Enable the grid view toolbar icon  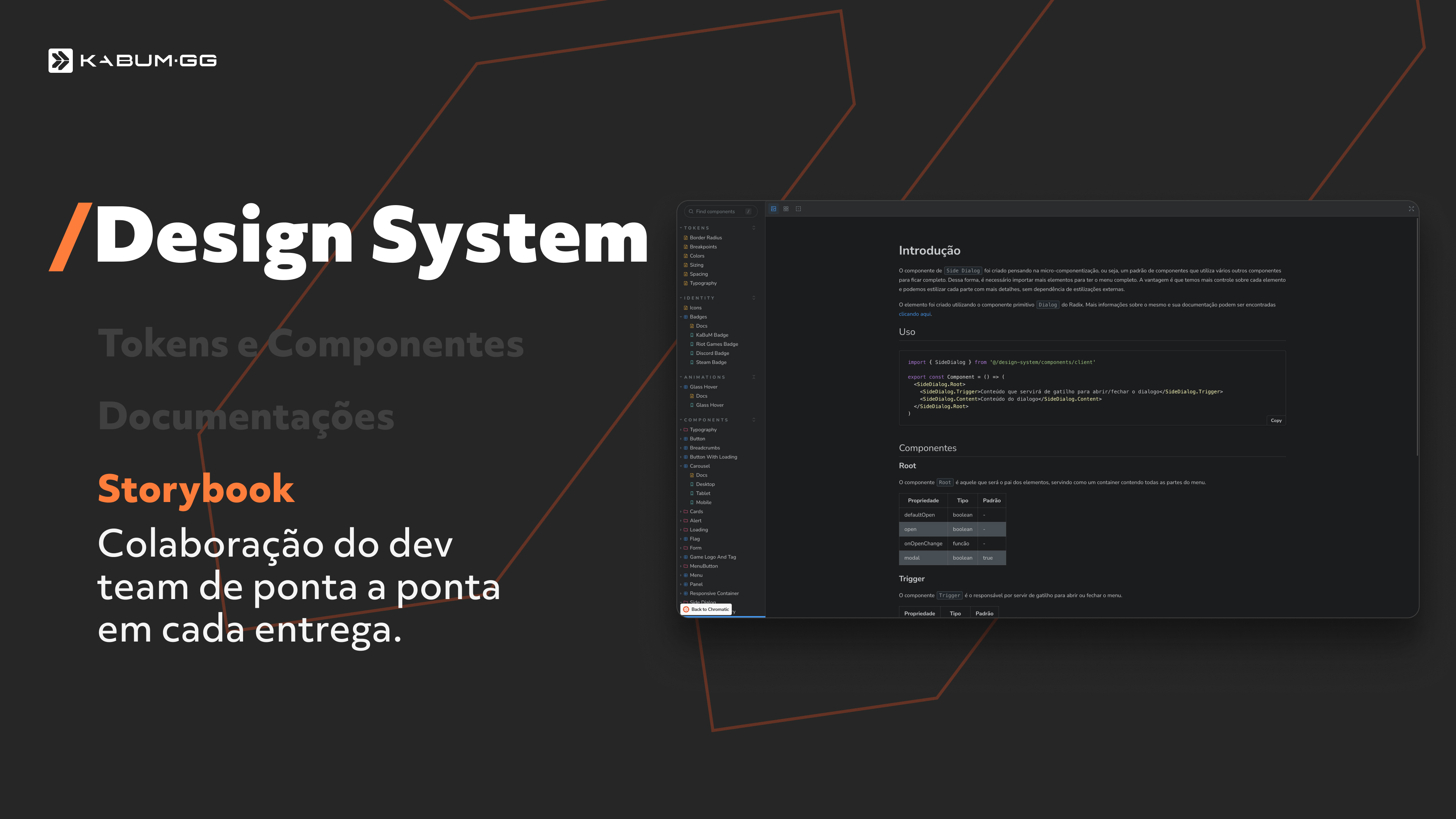tap(786, 209)
